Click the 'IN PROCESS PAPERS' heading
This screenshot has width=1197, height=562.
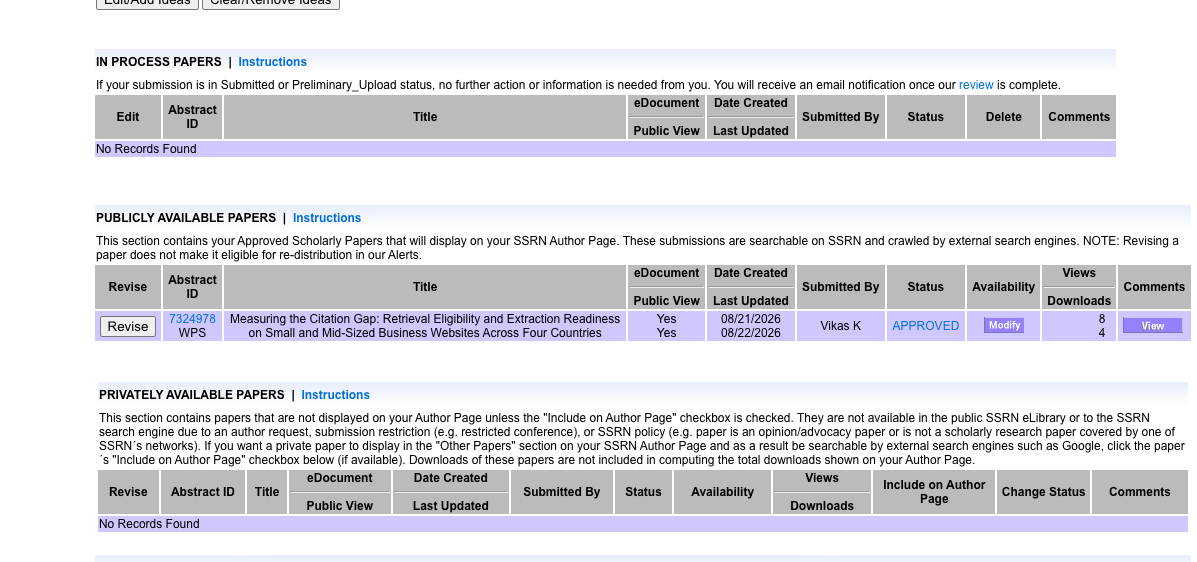[x=159, y=62]
